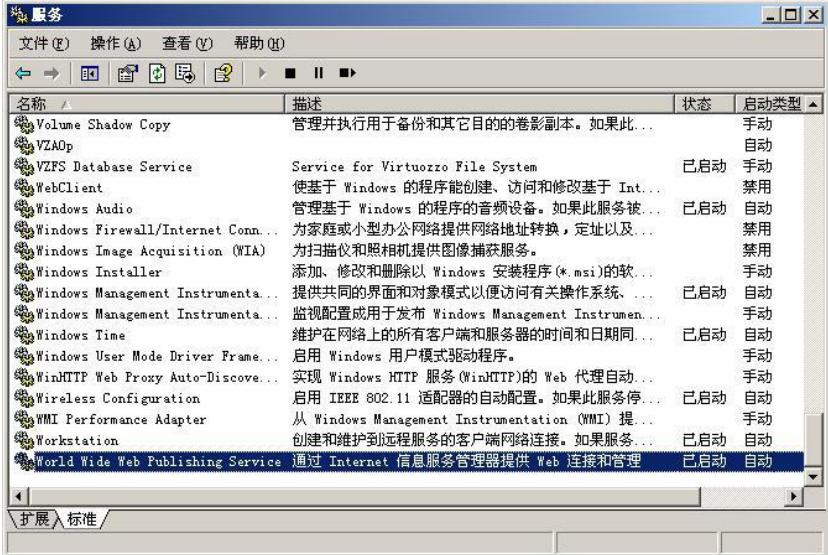Viewport: 828px width, 555px height.
Task: Select WinHTTP Web Proxy Auto-Discove... name
Action: [x=157, y=377]
